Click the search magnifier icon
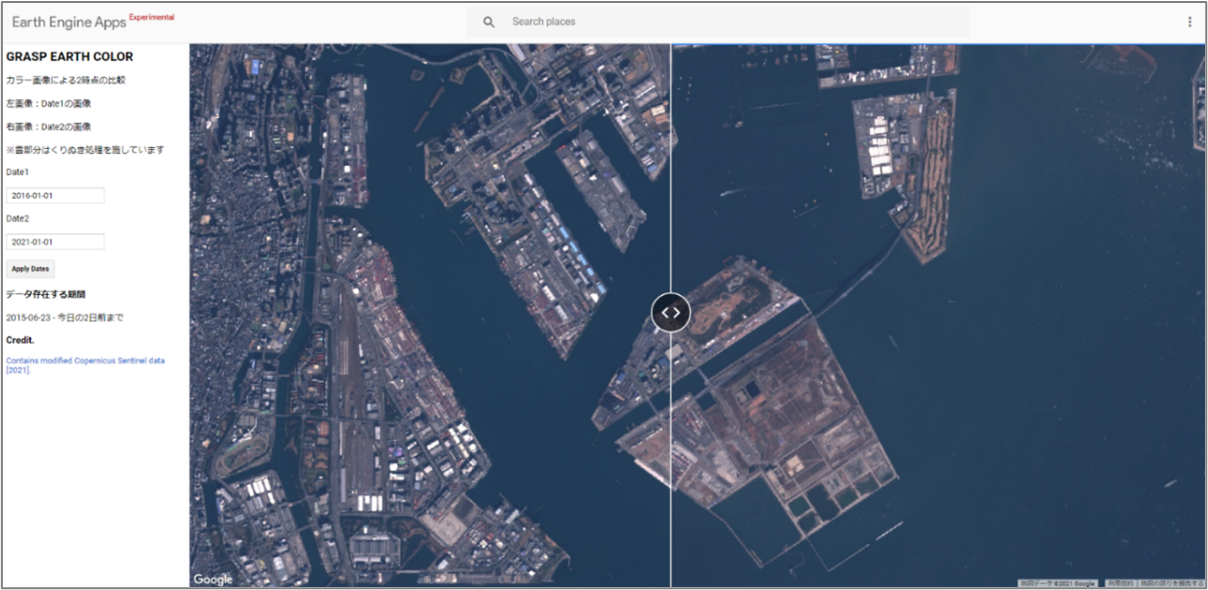 [488, 22]
